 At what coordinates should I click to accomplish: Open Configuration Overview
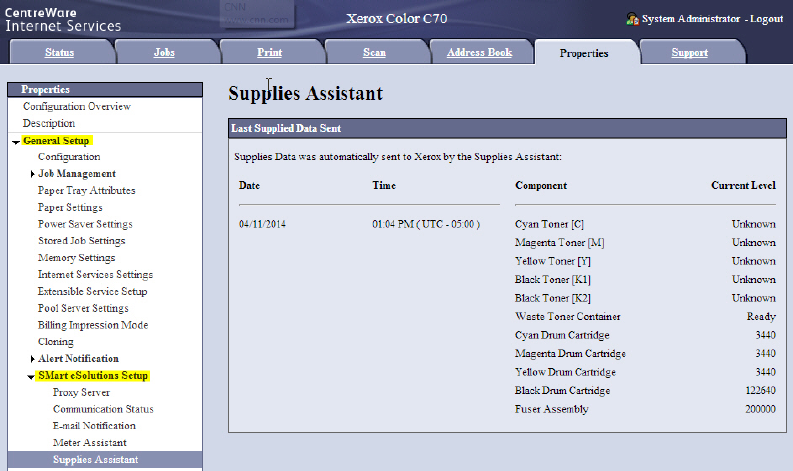tap(77, 106)
